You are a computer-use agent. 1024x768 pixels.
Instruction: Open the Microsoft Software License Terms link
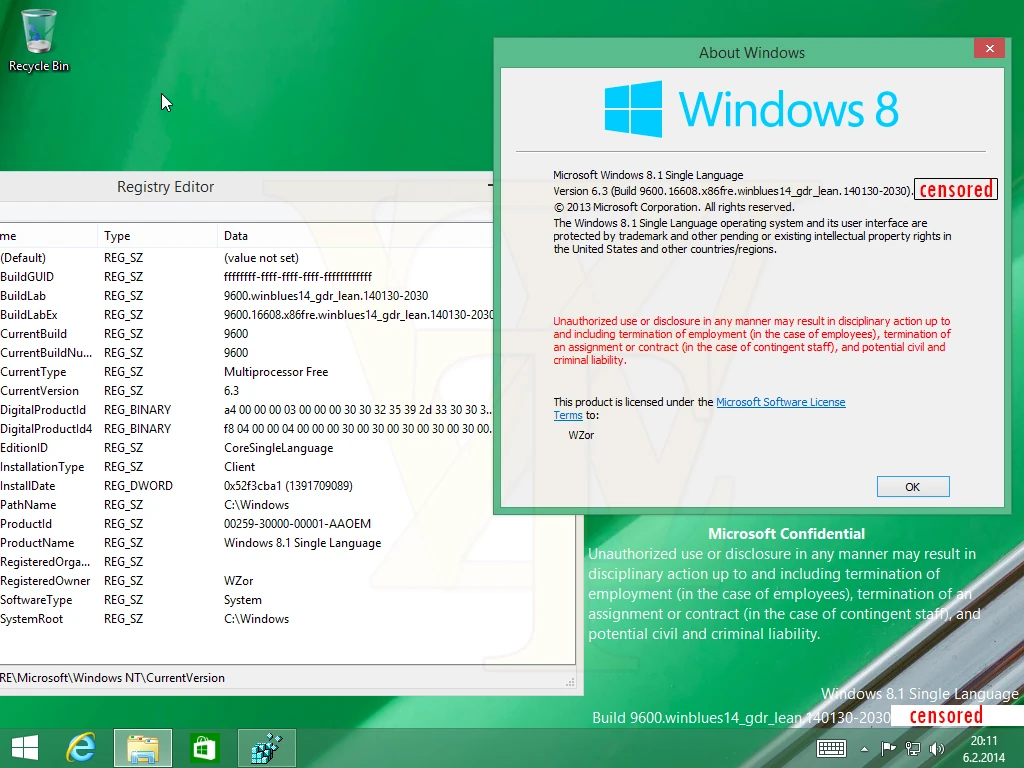tap(781, 402)
